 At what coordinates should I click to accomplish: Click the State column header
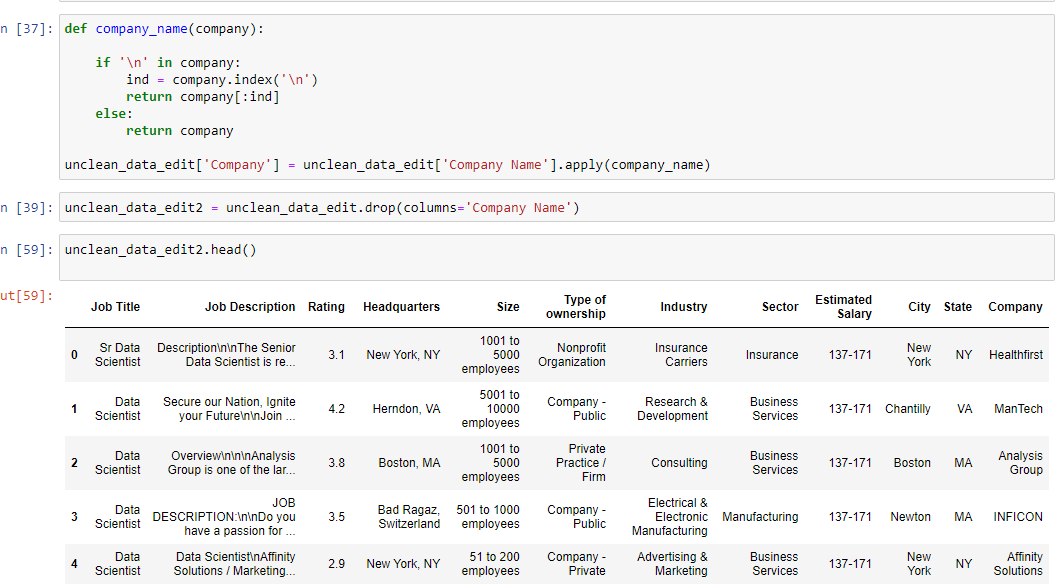(958, 306)
